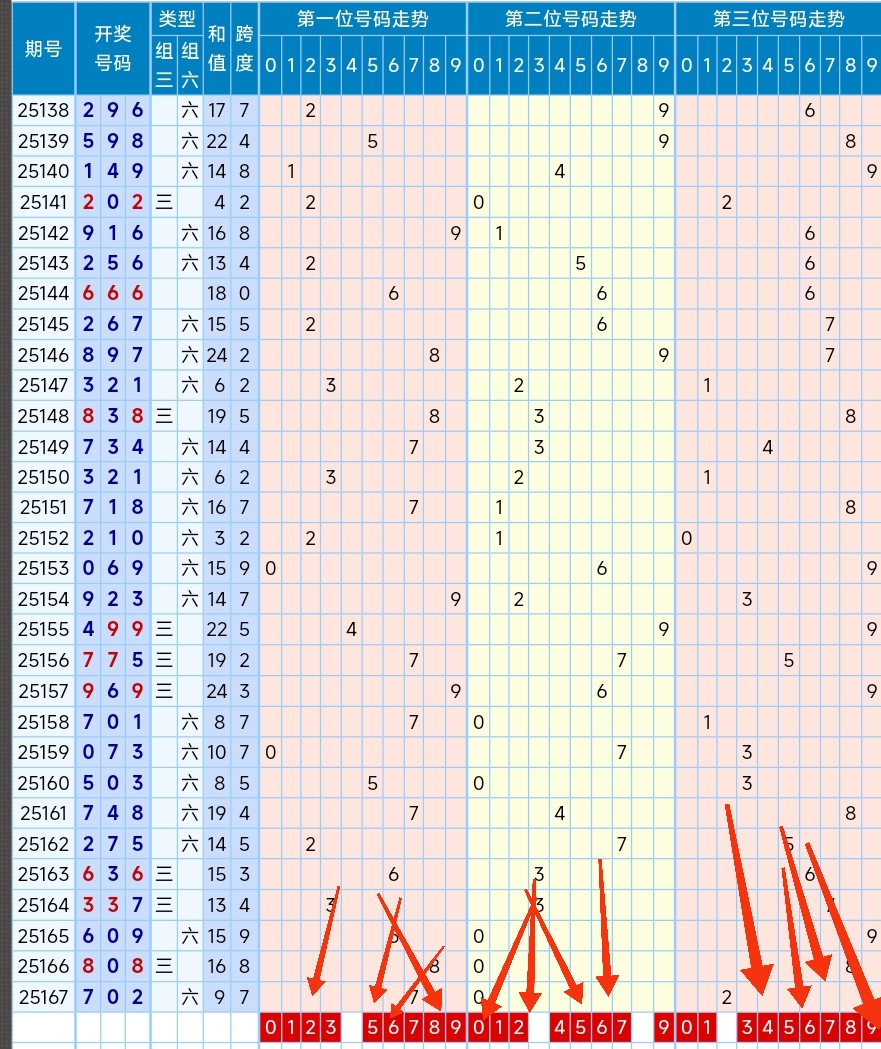
Task: Select period number 25150
Action: 43,477
